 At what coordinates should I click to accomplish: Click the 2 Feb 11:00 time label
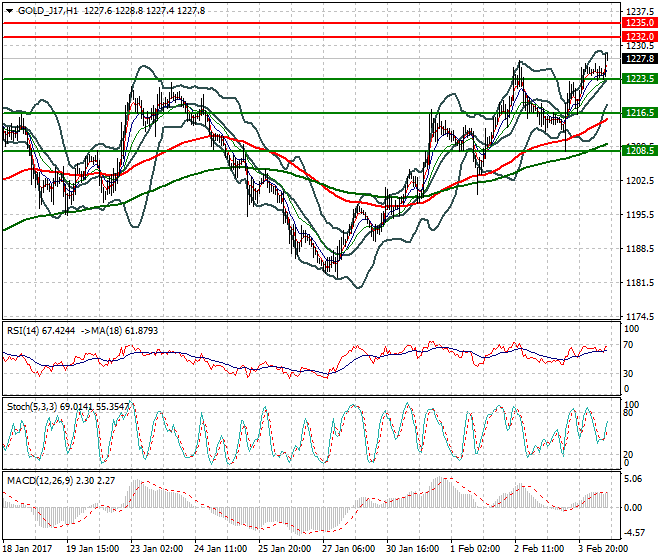pos(539,549)
